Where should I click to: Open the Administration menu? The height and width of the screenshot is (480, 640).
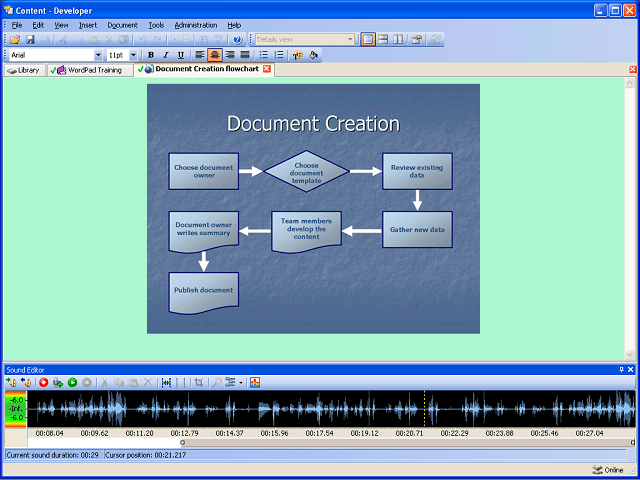click(x=196, y=25)
